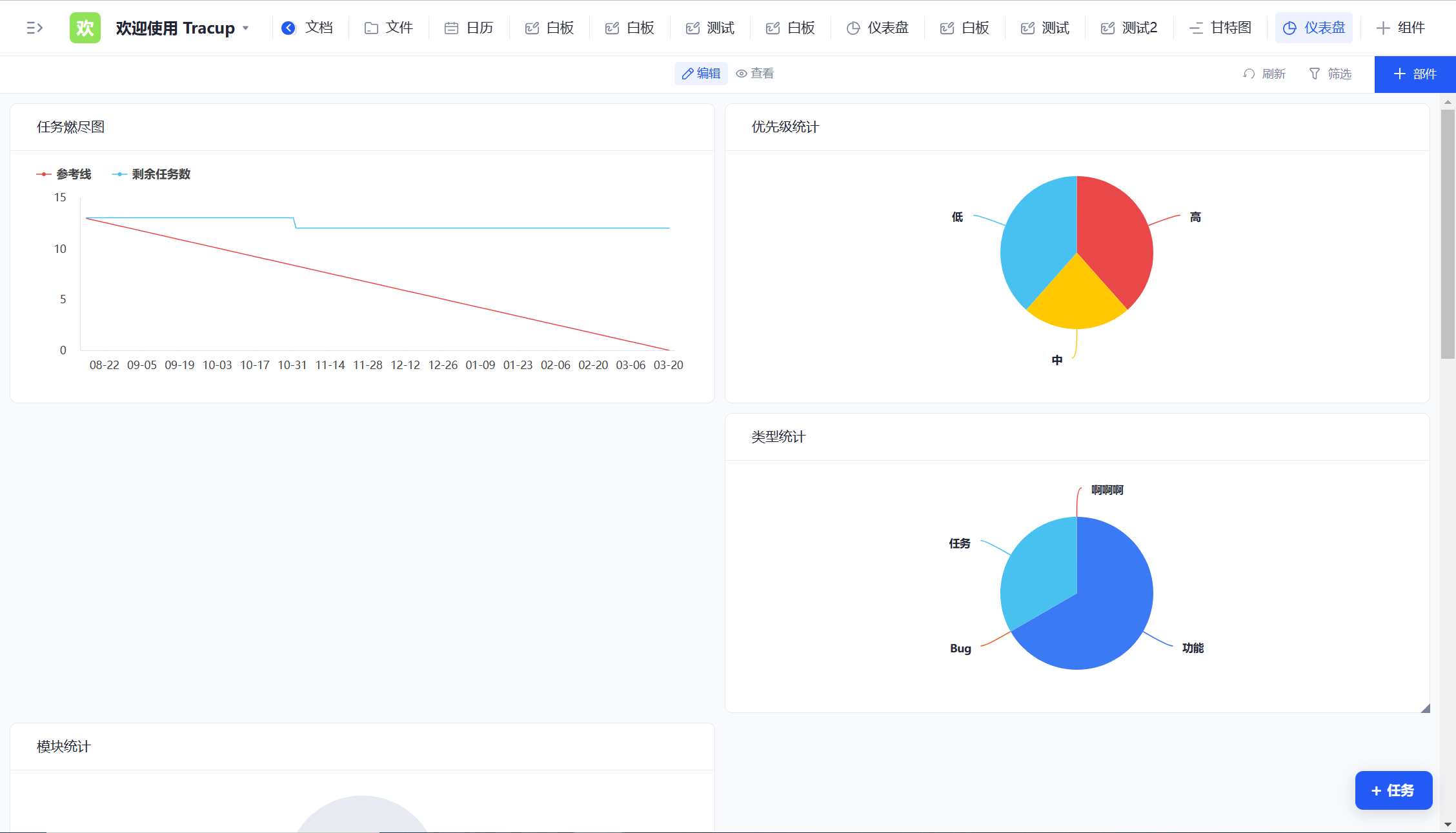Click the refresh 刷新 icon
Screen dimensions: 1456x833
coord(1249,74)
